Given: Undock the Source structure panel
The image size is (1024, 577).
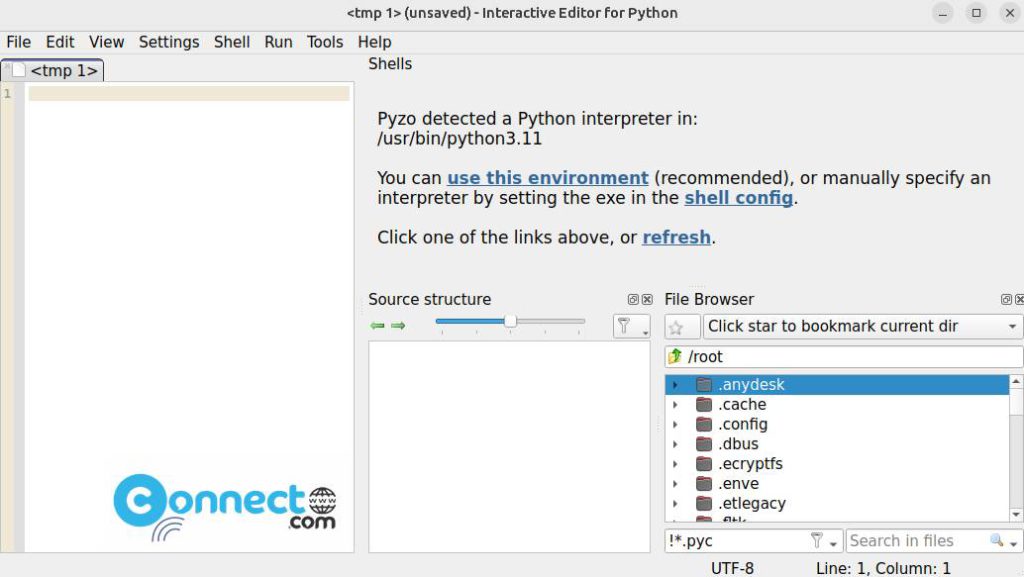Looking at the screenshot, I should pos(632,299).
